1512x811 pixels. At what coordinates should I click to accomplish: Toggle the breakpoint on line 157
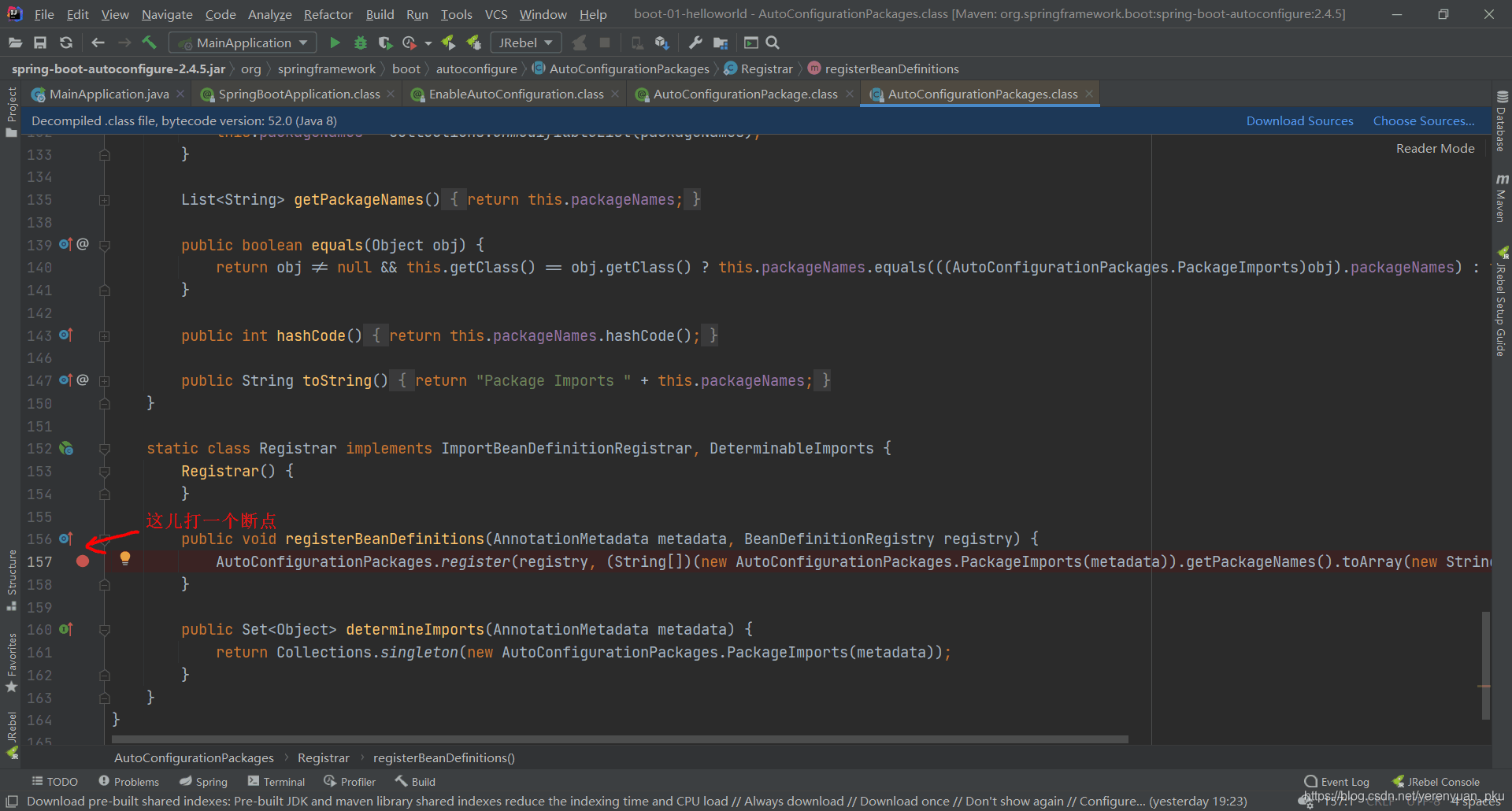click(x=83, y=561)
